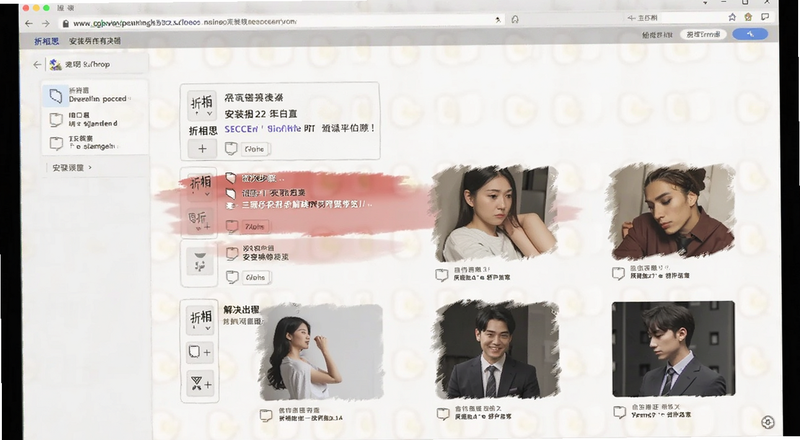Click the white pill button in the header bar
This screenshot has height=440, width=800.
coord(703,34)
